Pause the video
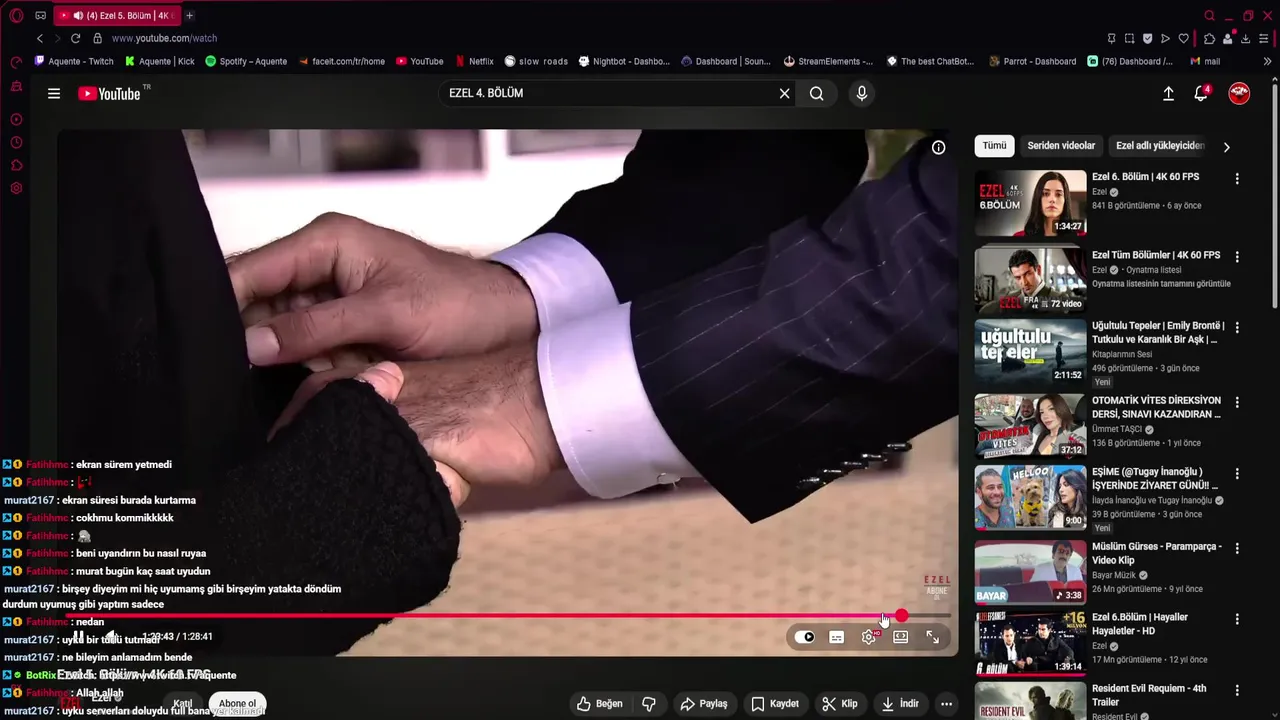The image size is (1280, 720). click(x=78, y=637)
